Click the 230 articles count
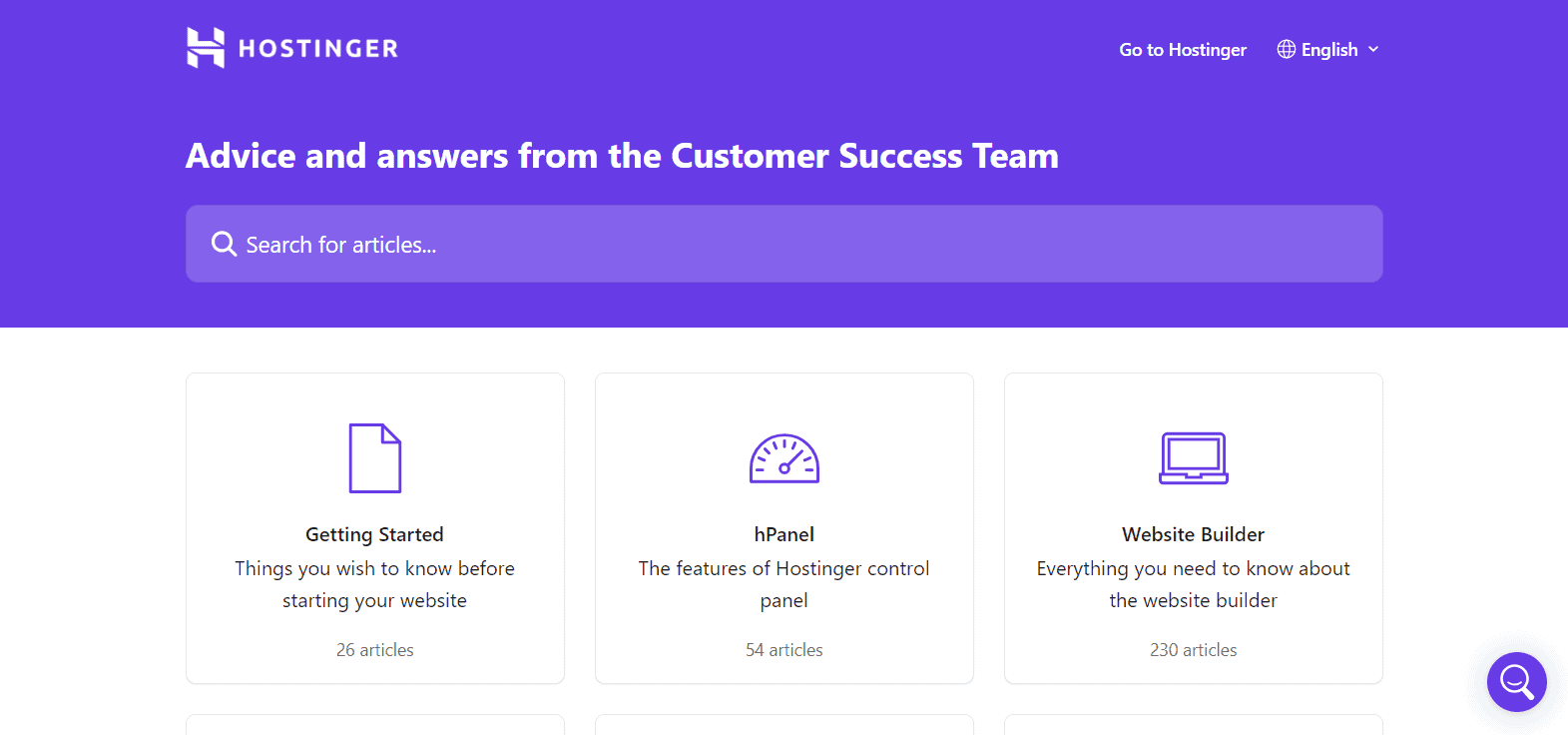Viewport: 1568px width, 735px height. pyautogui.click(x=1193, y=650)
